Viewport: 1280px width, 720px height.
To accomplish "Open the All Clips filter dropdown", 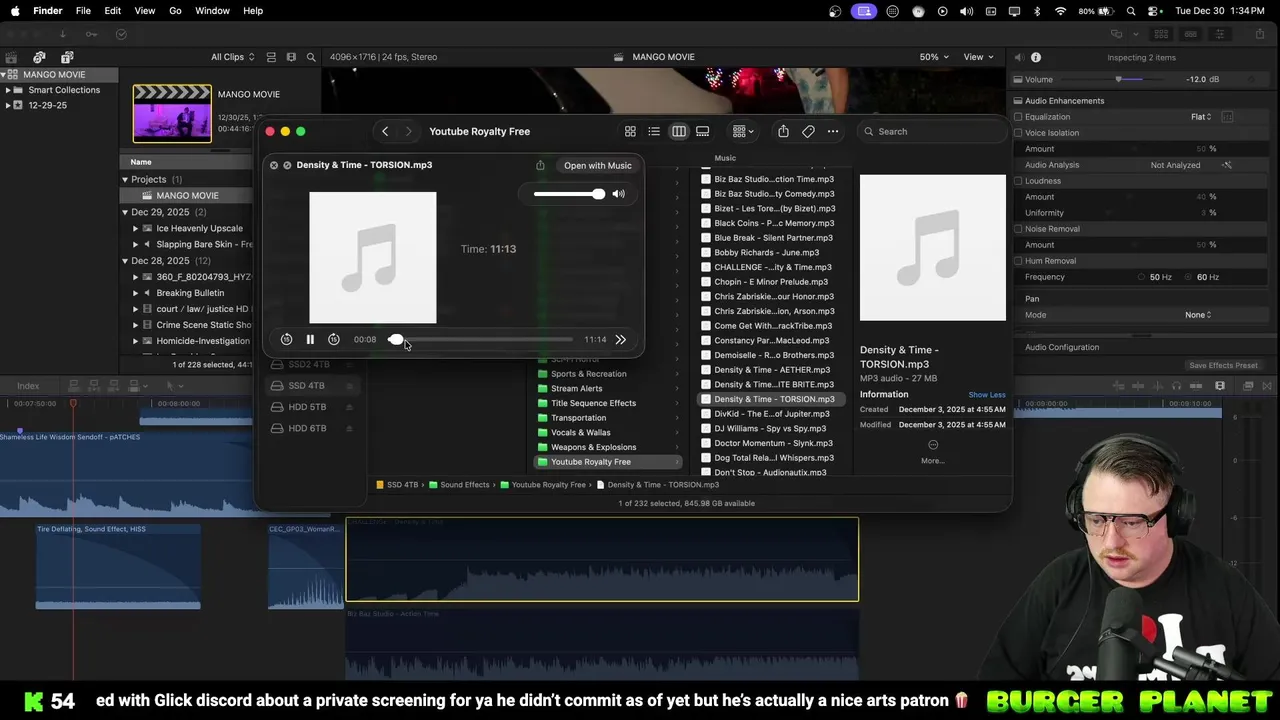I will [232, 57].
